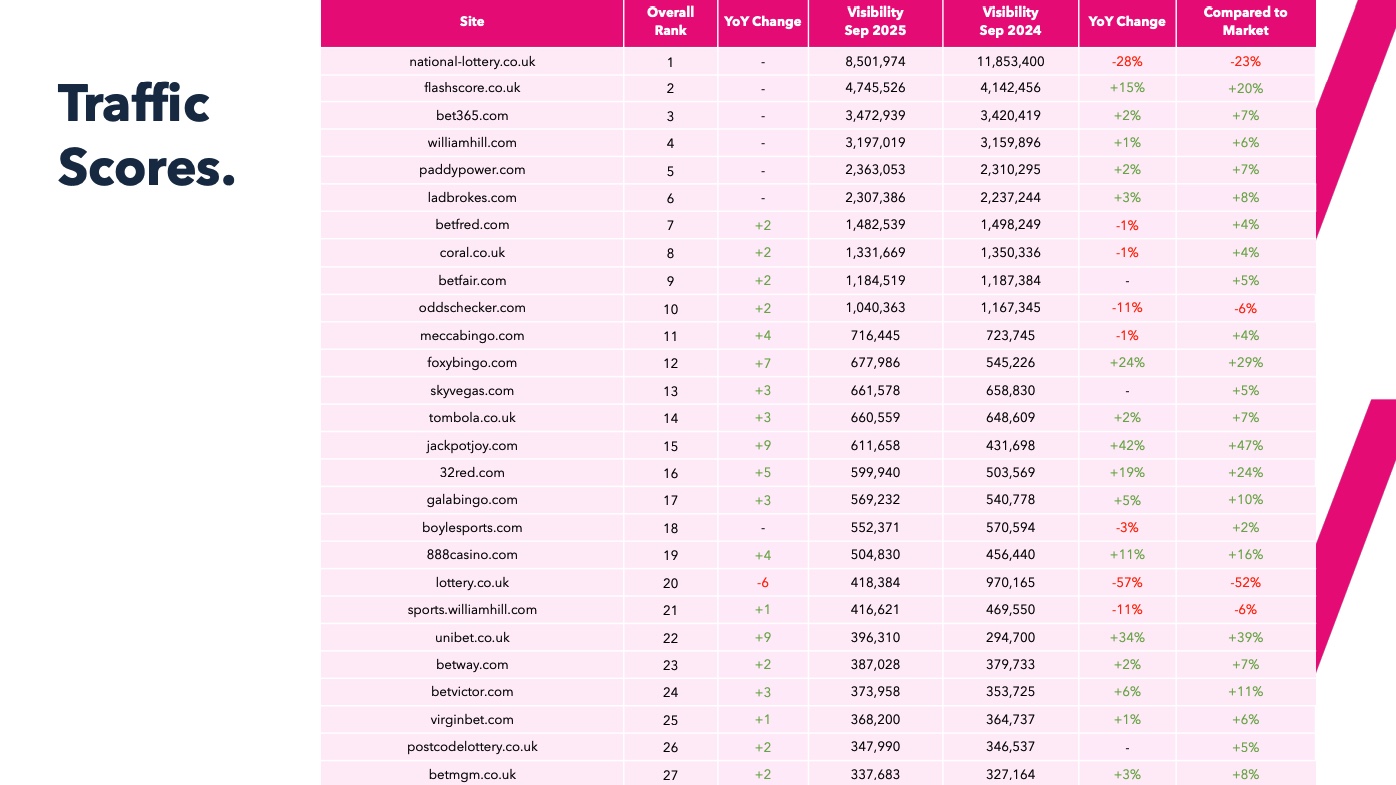Select the postcodelottery.co.uk site name
Screen dimensions: 1396x785
[x=472, y=747]
